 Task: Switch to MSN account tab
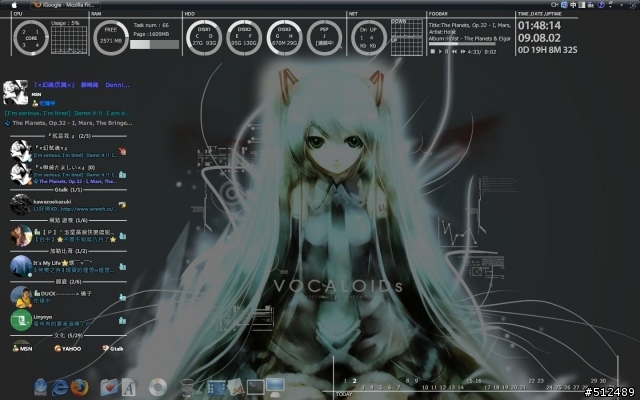click(22, 349)
